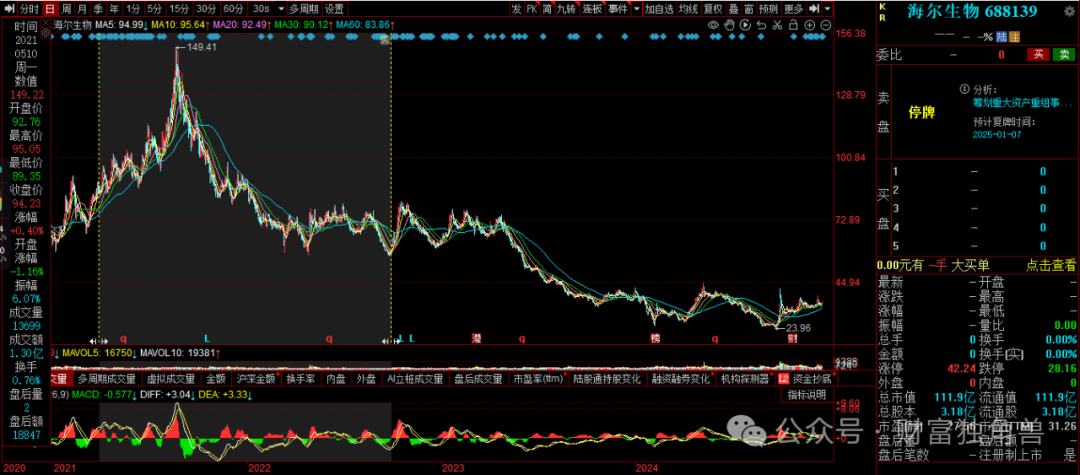Click the green 卖 sell button

[x=1063, y=54]
